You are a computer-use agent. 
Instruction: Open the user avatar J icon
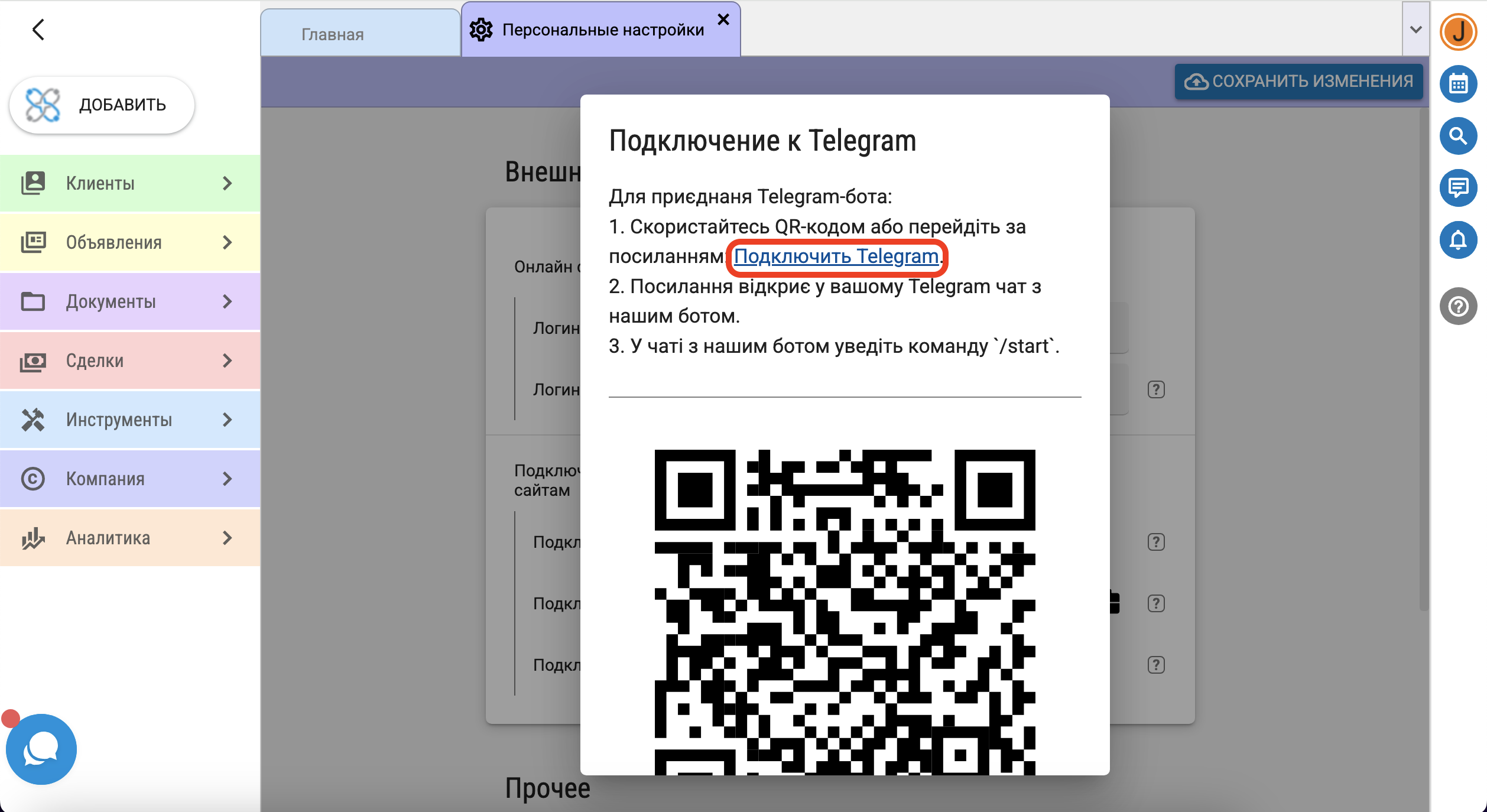point(1458,32)
